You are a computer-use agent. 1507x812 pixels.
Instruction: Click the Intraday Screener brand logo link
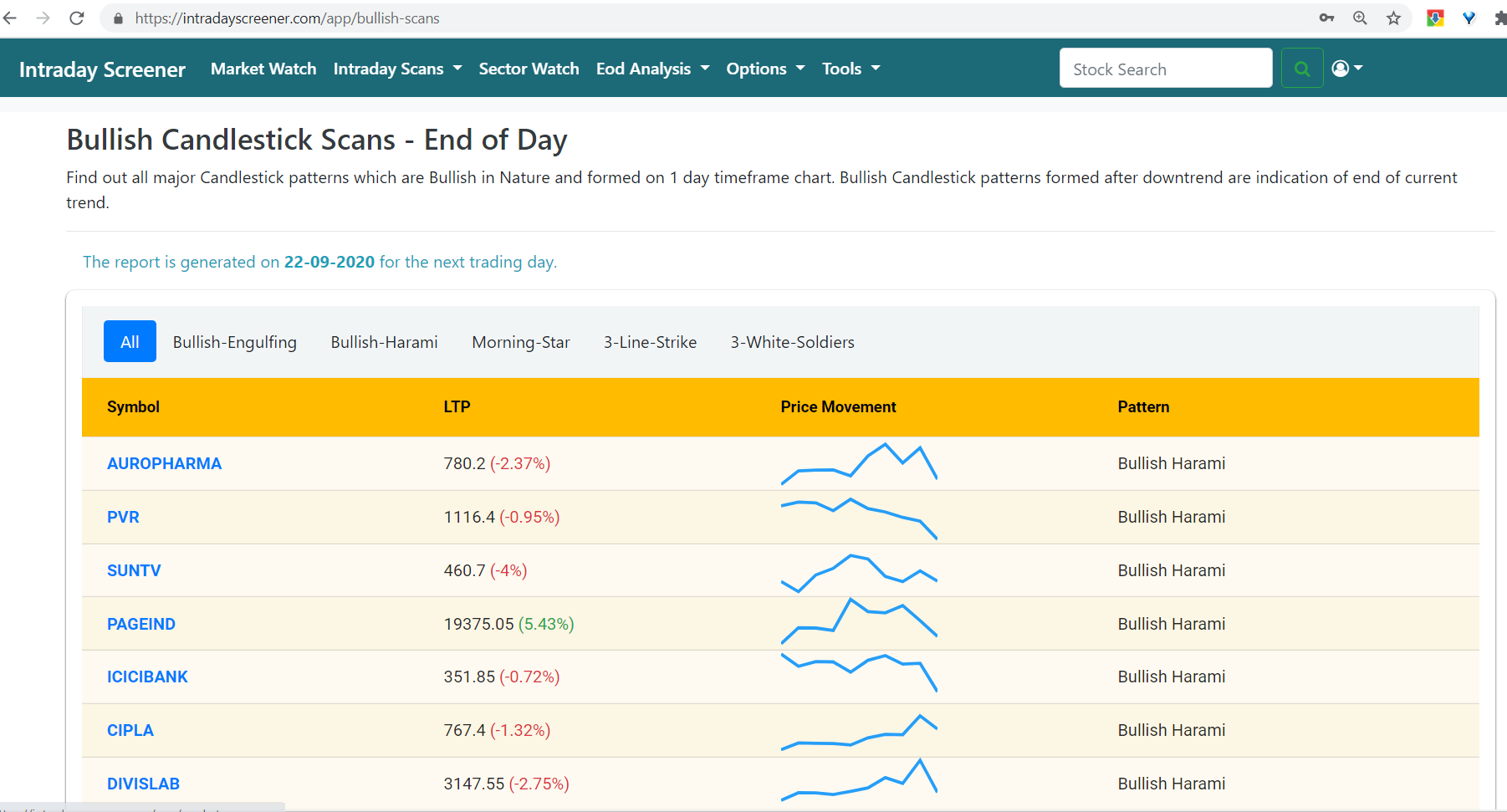click(102, 69)
